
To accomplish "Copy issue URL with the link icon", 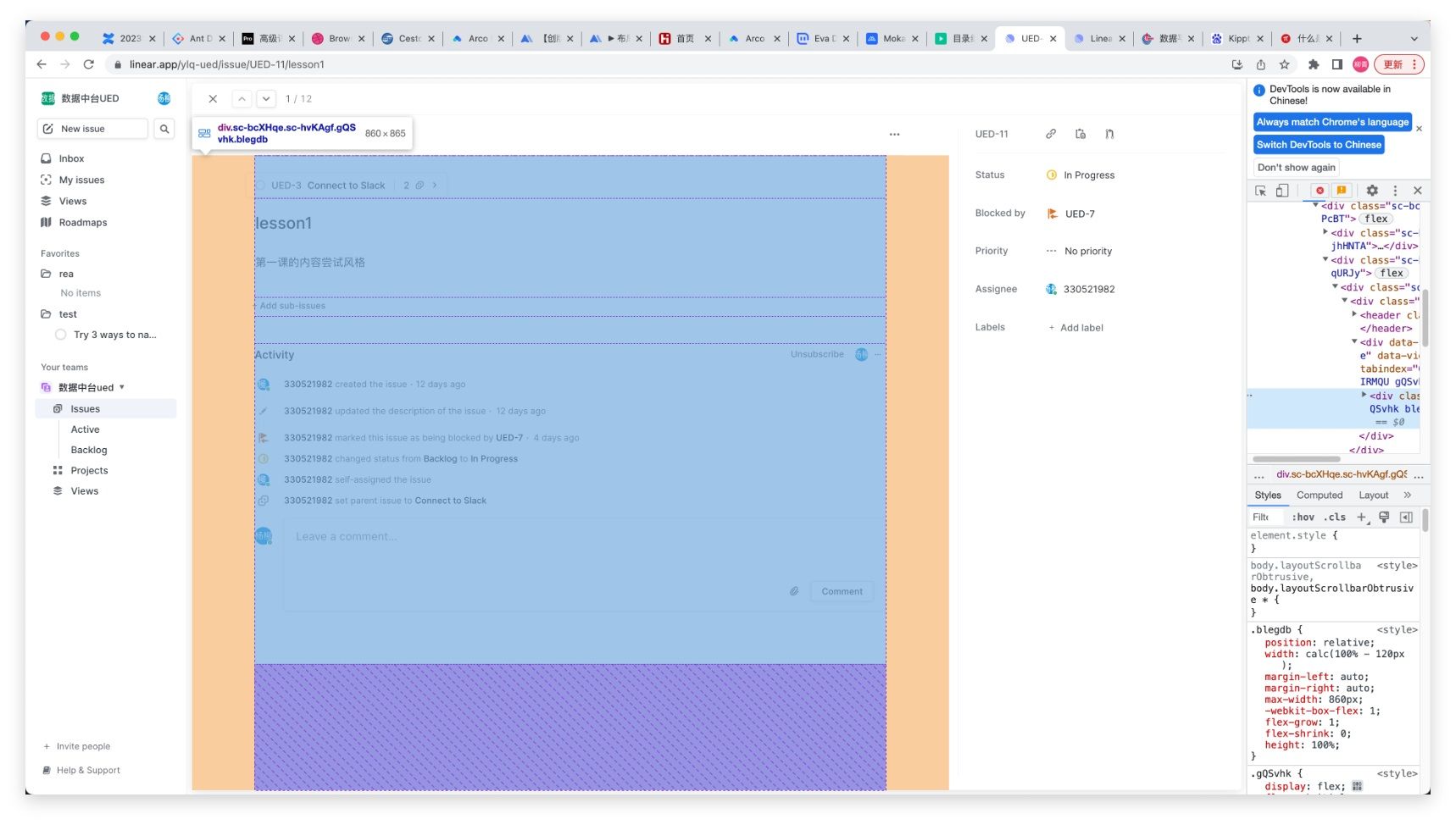I will [x=1051, y=134].
